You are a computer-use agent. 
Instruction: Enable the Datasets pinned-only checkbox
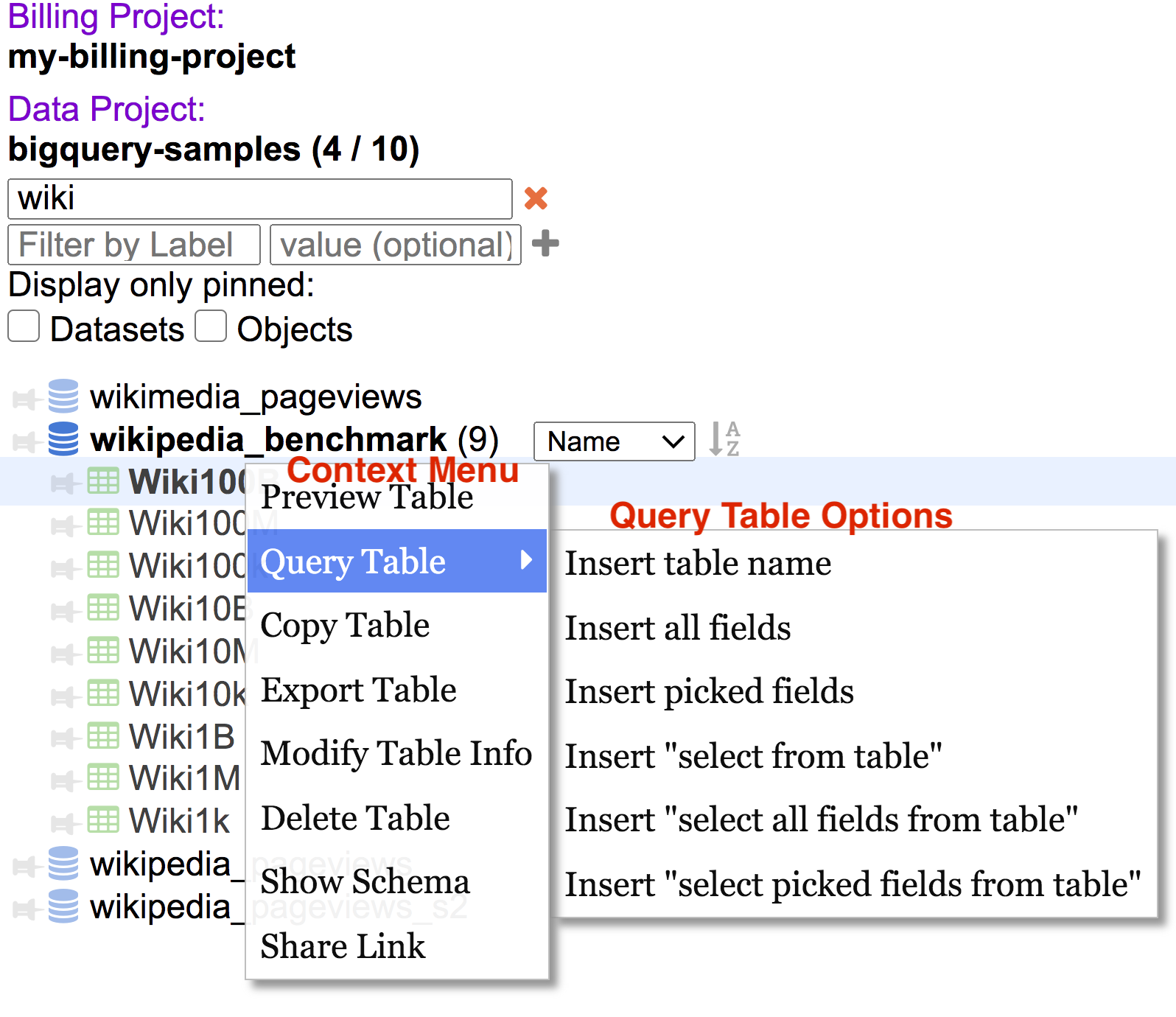click(x=24, y=326)
